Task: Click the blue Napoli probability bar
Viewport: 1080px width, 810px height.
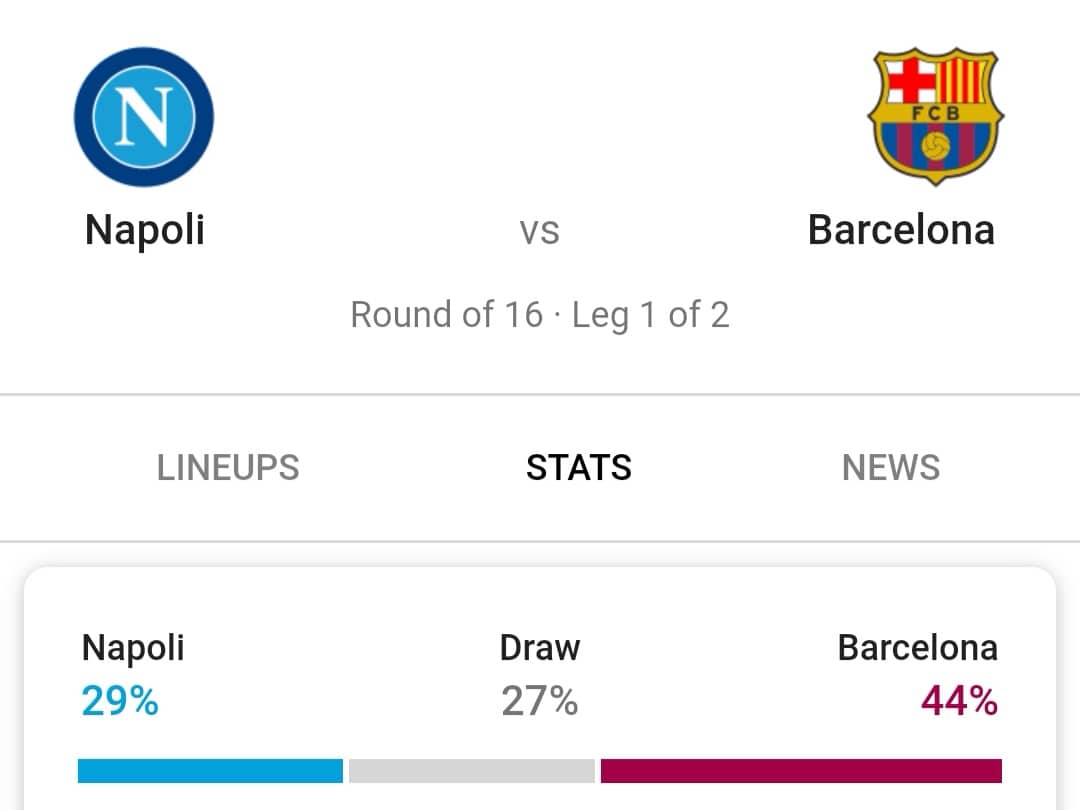Action: coord(210,771)
